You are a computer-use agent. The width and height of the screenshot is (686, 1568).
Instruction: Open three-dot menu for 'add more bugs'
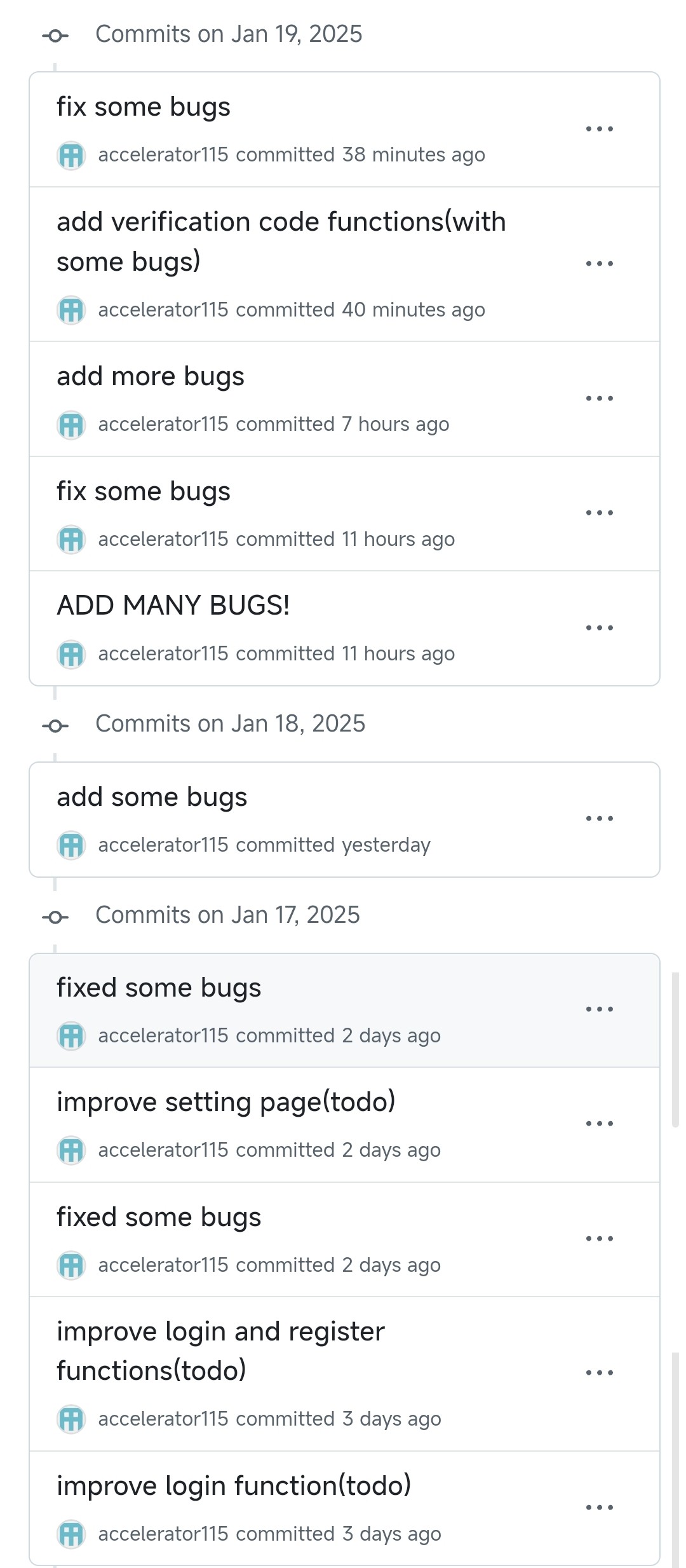(x=599, y=399)
